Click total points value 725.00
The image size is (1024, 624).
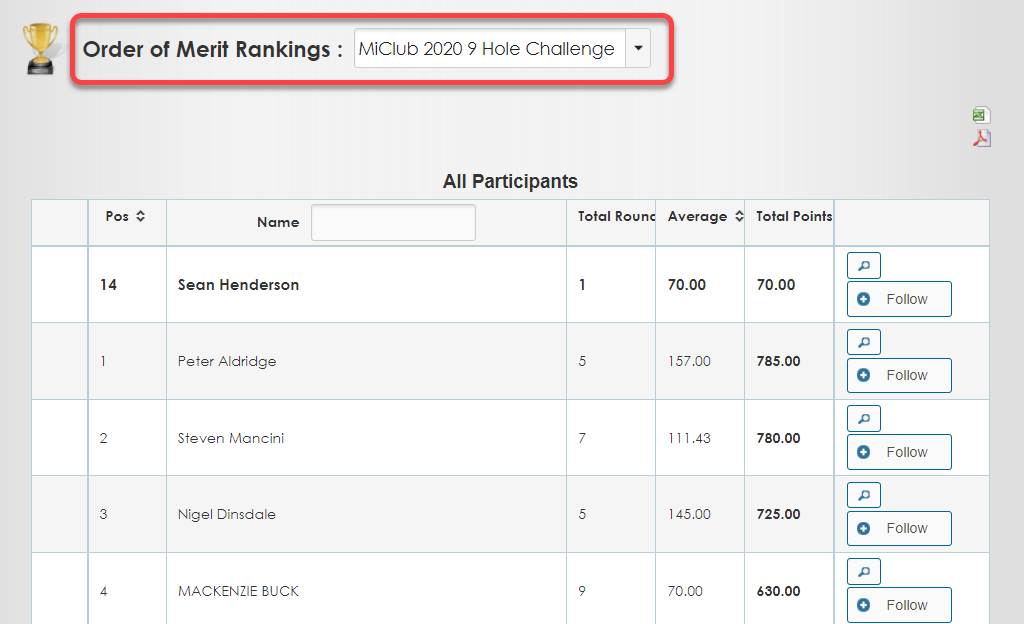coord(778,514)
